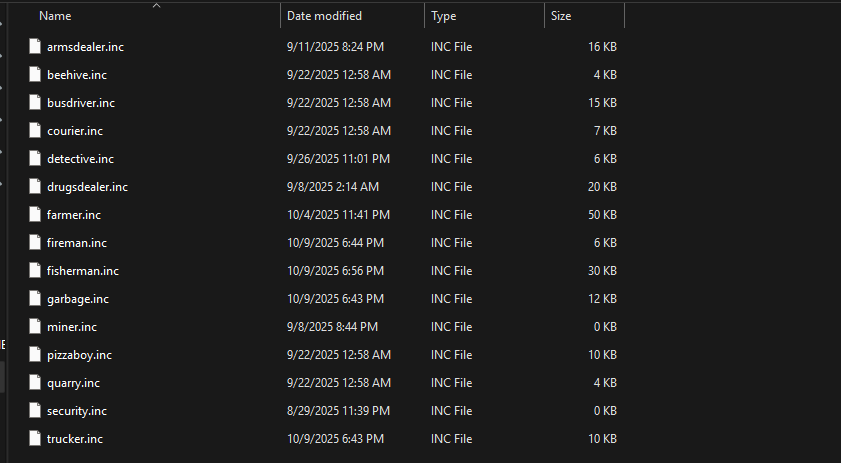Click the 30 KB size value
Screen dimensions: 841x463
[602, 270]
